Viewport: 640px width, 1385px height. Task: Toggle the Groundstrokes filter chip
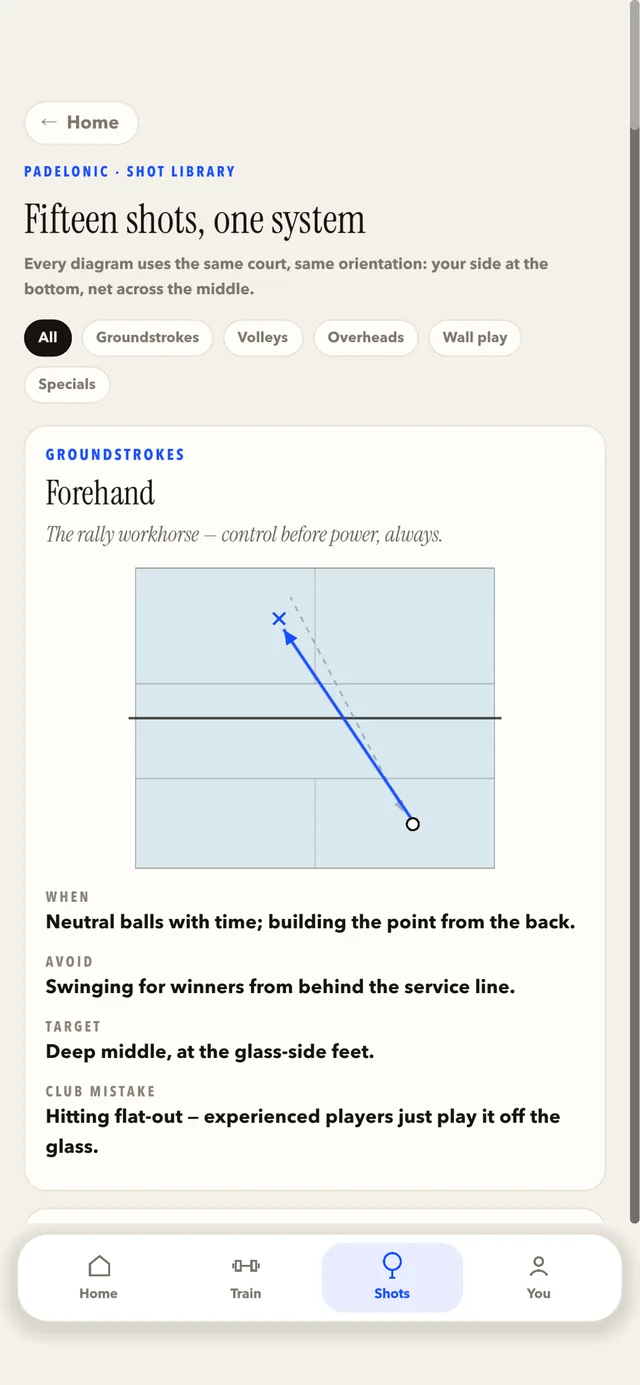pyautogui.click(x=147, y=337)
